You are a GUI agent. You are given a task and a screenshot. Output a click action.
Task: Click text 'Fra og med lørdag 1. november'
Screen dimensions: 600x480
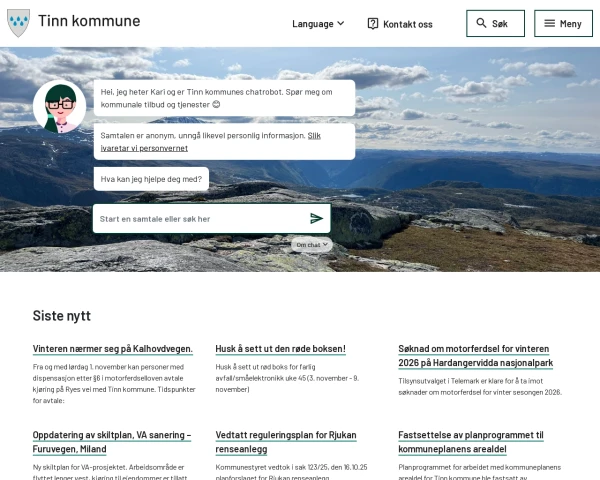(x=114, y=384)
